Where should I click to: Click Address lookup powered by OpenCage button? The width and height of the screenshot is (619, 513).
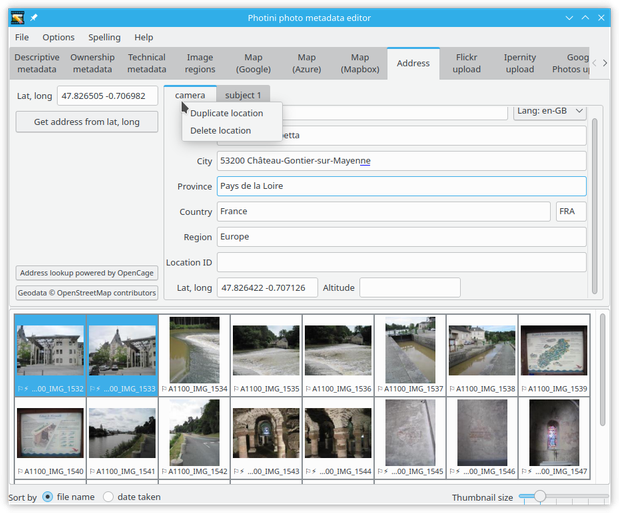click(86, 273)
